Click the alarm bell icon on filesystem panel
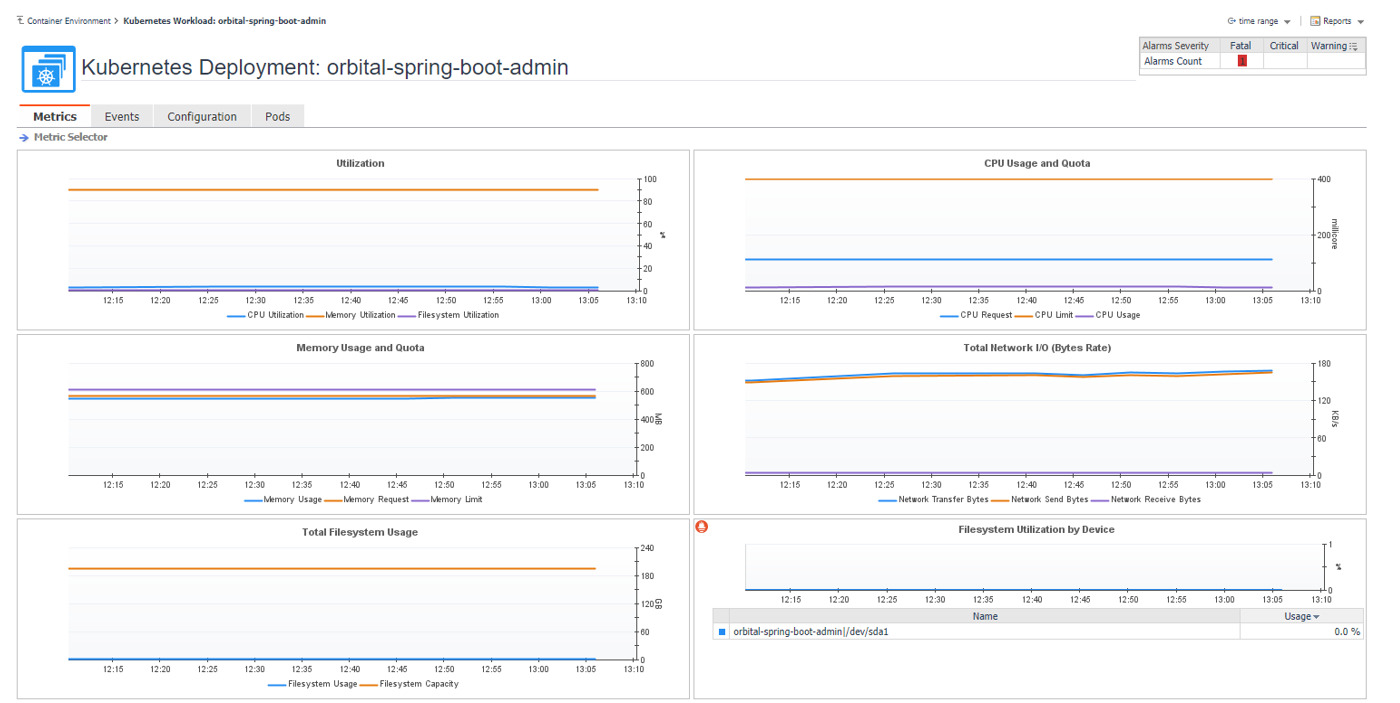Image resolution: width=1400 pixels, height=703 pixels. point(702,527)
